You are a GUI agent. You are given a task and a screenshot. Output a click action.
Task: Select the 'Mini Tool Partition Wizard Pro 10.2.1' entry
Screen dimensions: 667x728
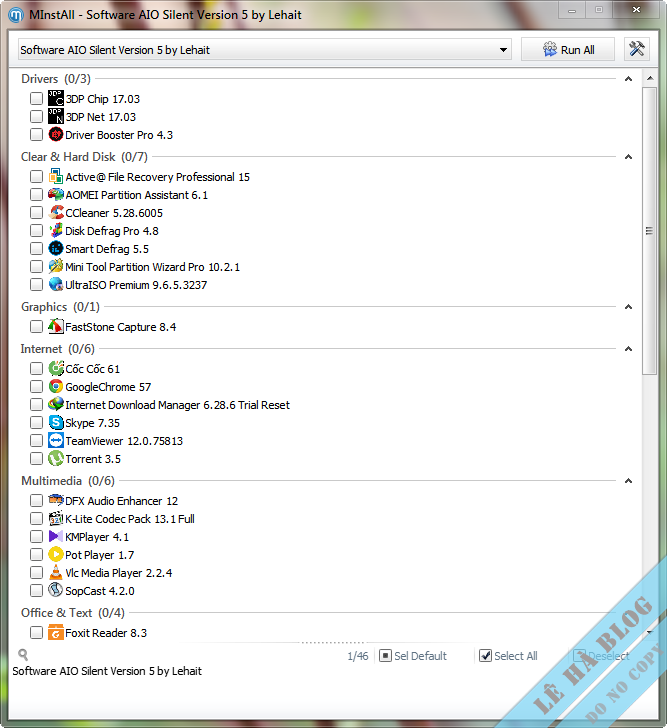click(x=152, y=267)
